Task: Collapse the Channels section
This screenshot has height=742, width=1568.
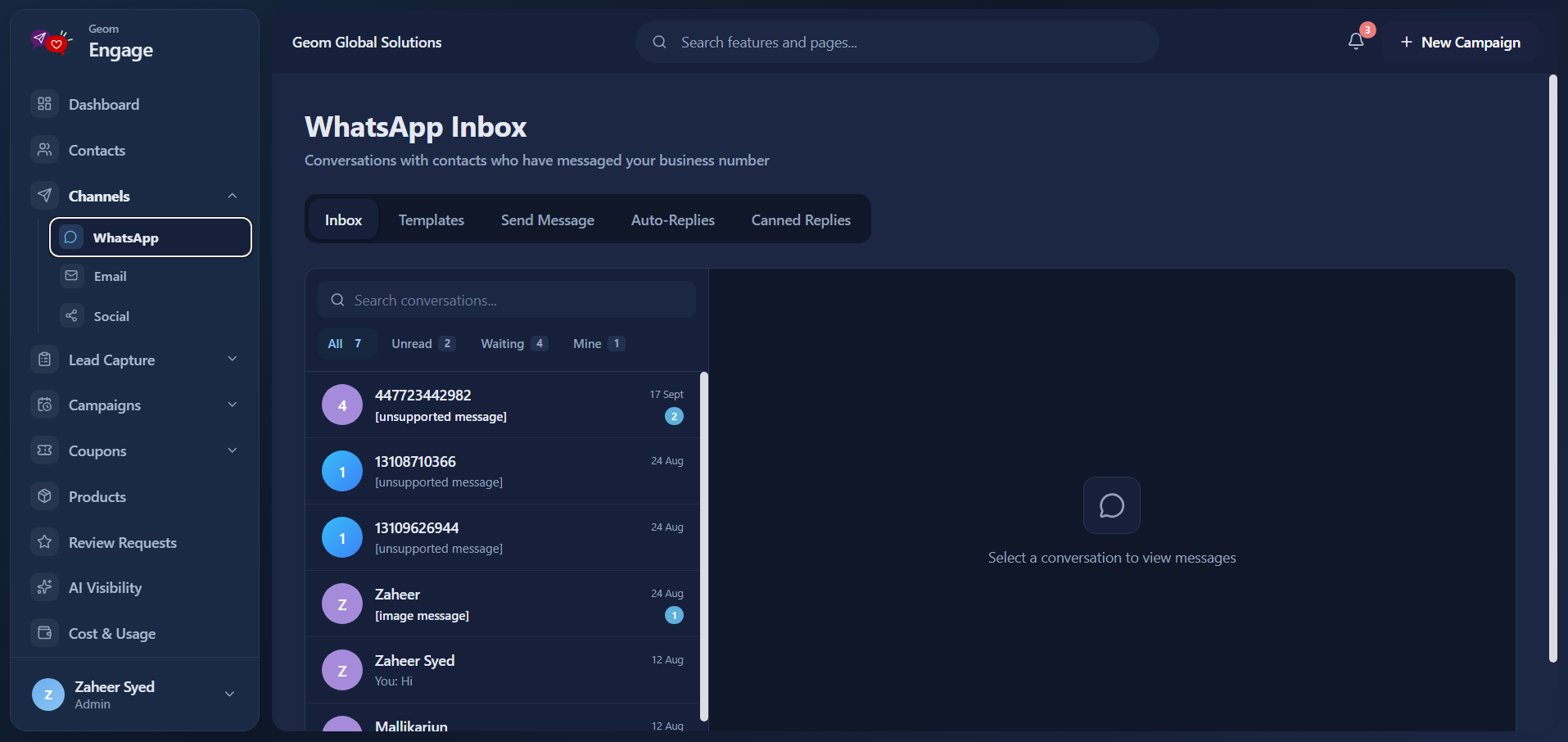Action: tap(233, 196)
